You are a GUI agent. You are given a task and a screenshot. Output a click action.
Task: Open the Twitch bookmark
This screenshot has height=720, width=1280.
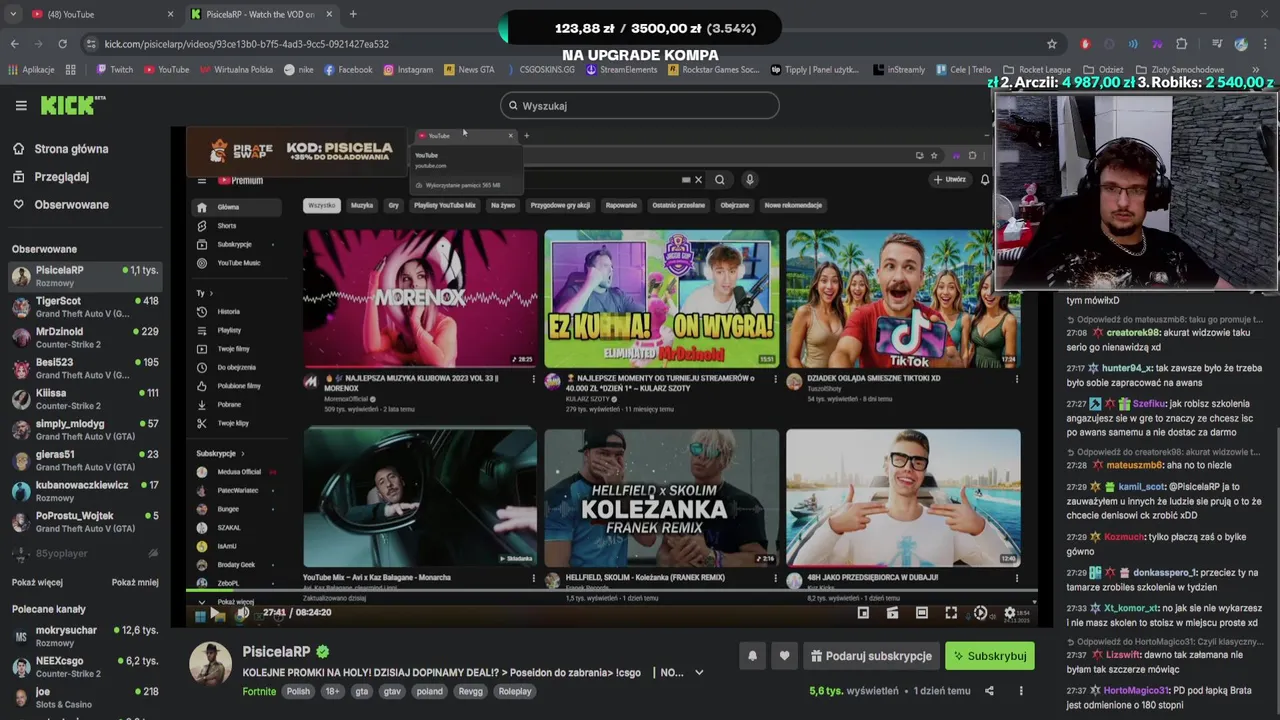click(x=114, y=70)
